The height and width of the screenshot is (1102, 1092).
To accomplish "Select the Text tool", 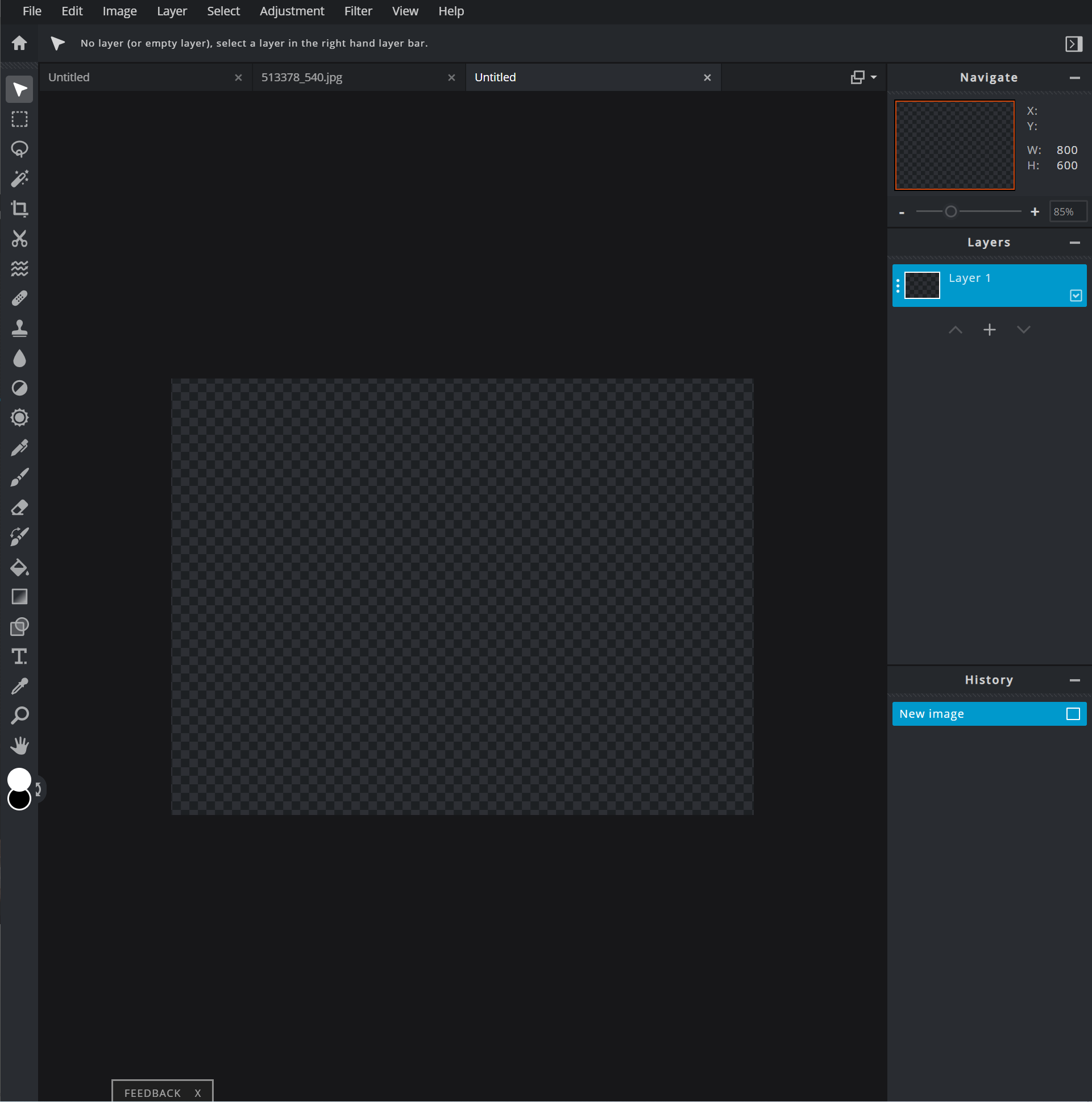I will click(x=19, y=656).
